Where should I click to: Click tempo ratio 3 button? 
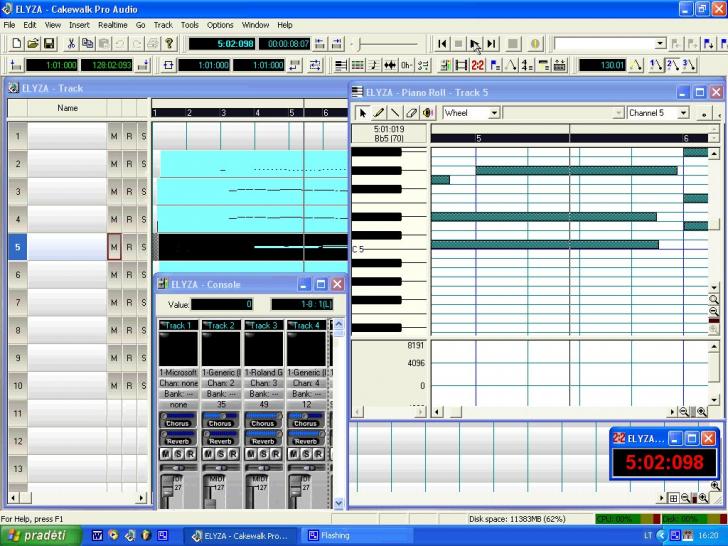coord(689,65)
